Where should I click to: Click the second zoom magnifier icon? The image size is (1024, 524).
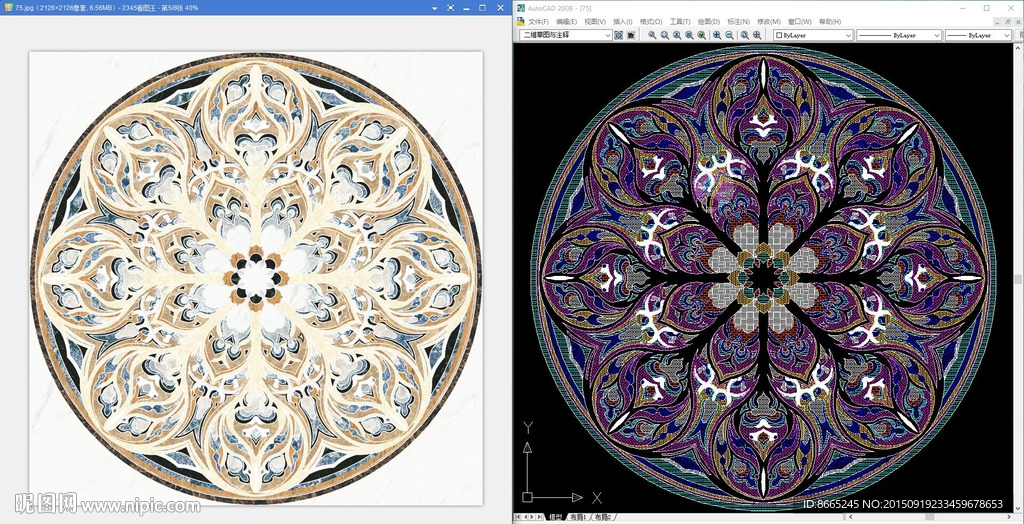tap(665, 35)
